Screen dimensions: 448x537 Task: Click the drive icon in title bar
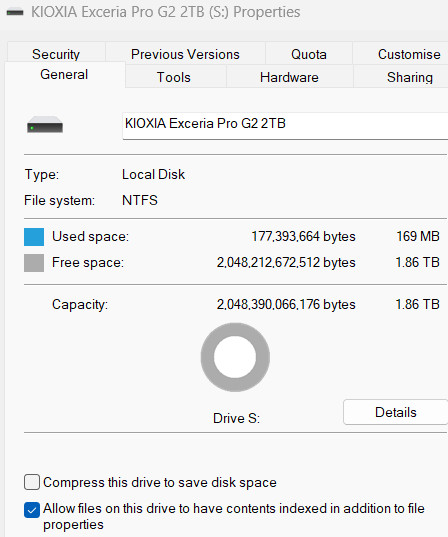tap(15, 12)
